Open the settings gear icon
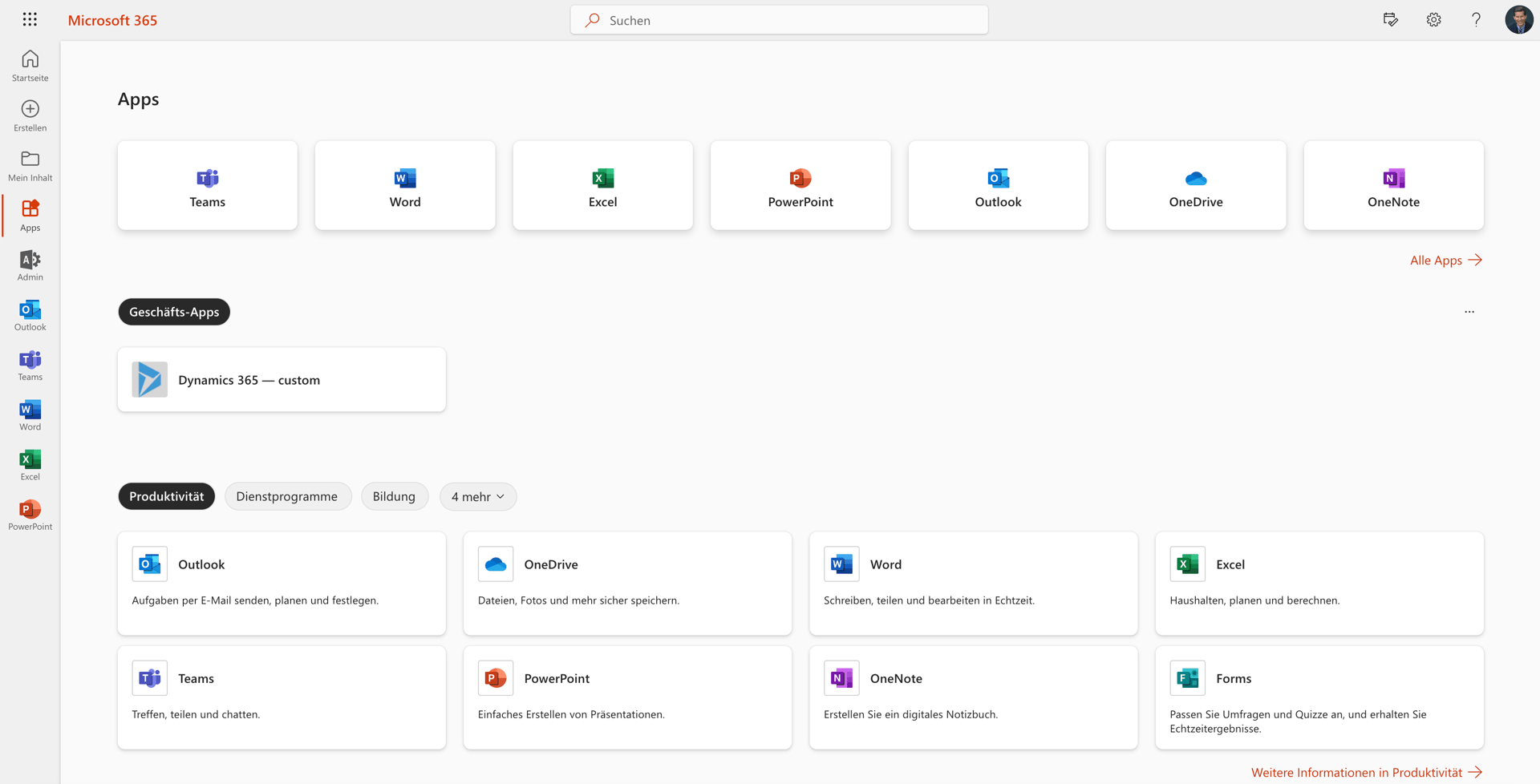1540x784 pixels. (1433, 19)
